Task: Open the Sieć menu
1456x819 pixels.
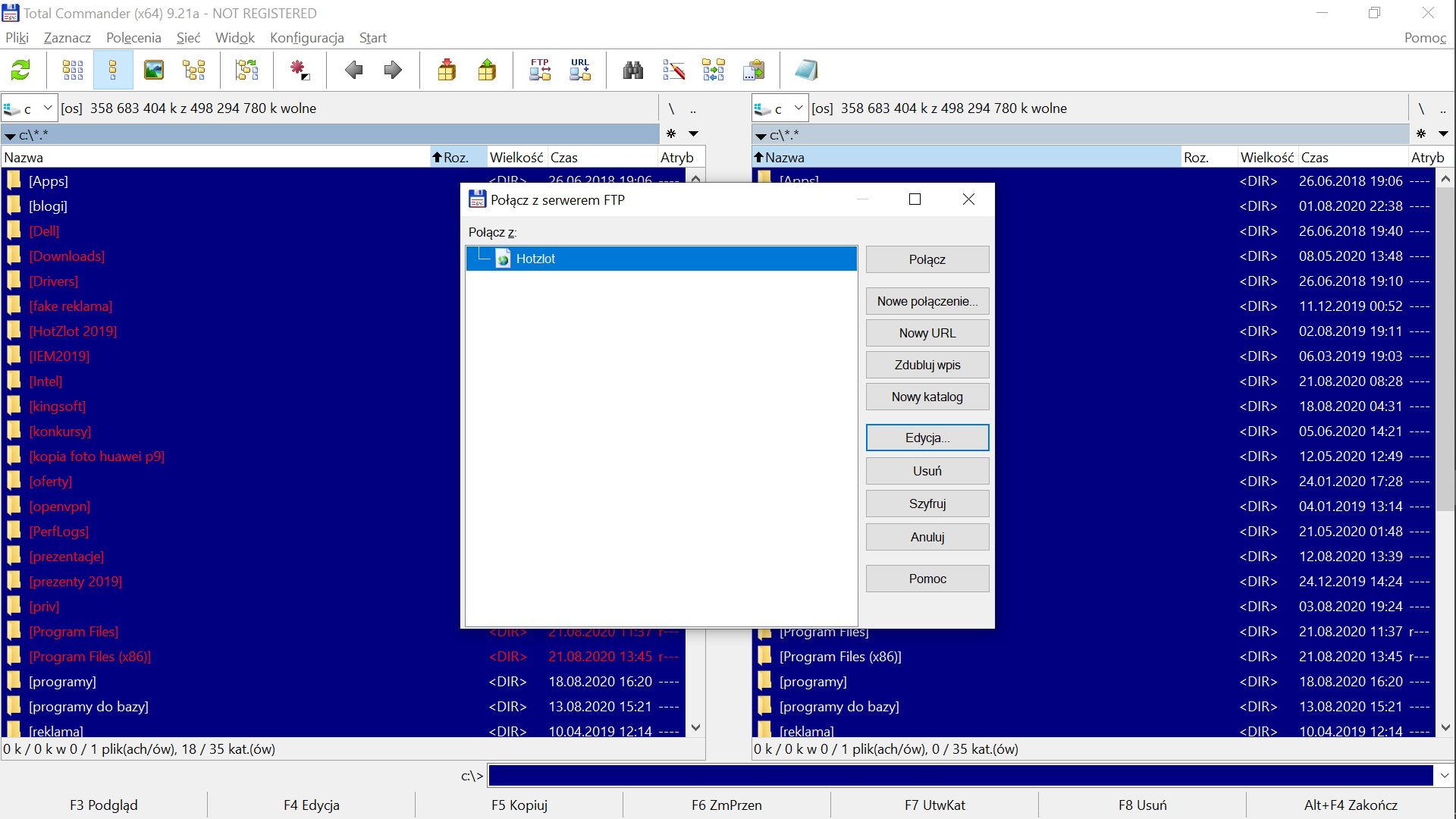Action: click(188, 38)
